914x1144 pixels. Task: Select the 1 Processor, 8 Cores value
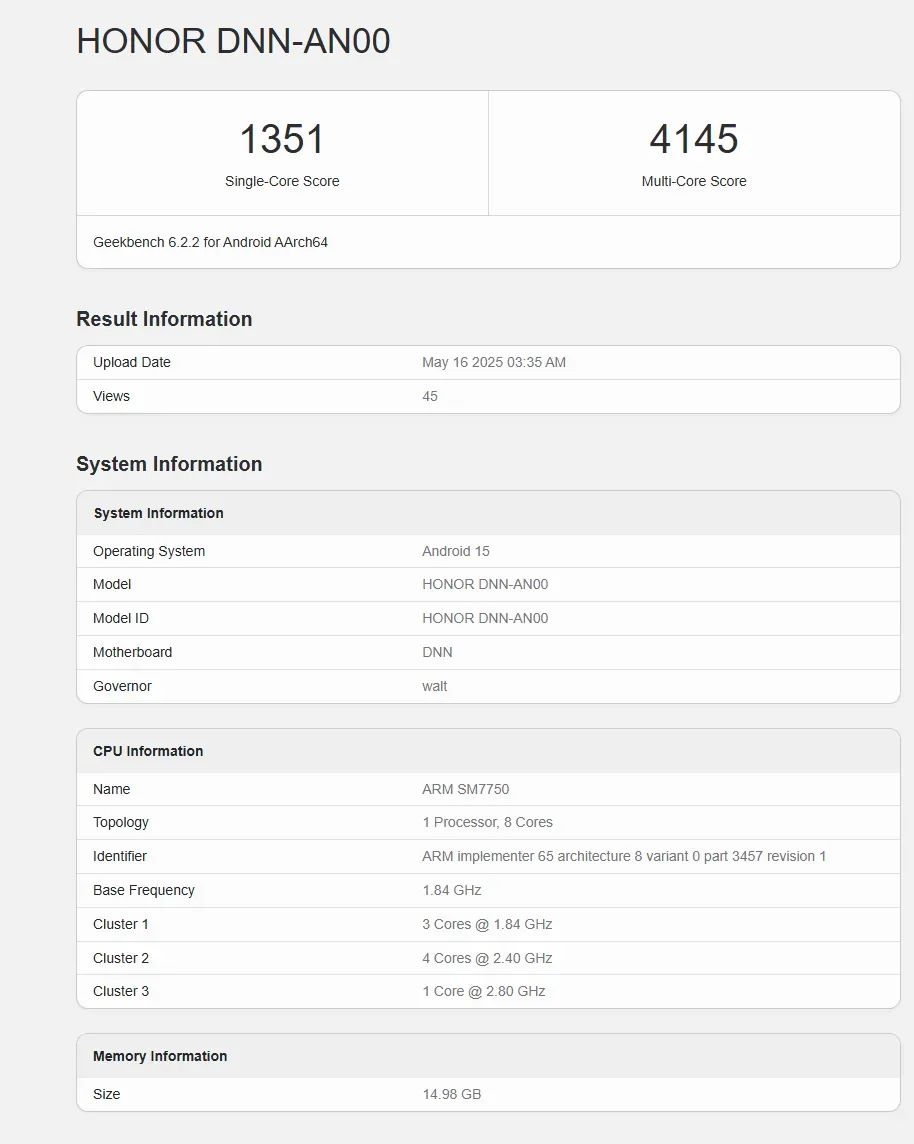tap(487, 822)
